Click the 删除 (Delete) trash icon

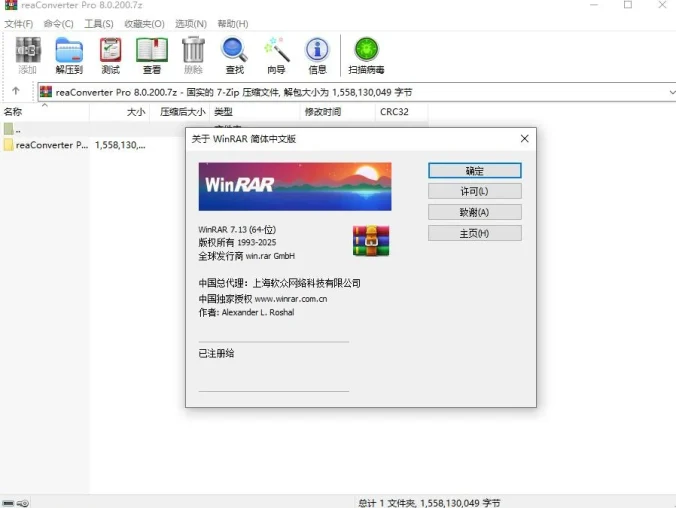click(193, 55)
